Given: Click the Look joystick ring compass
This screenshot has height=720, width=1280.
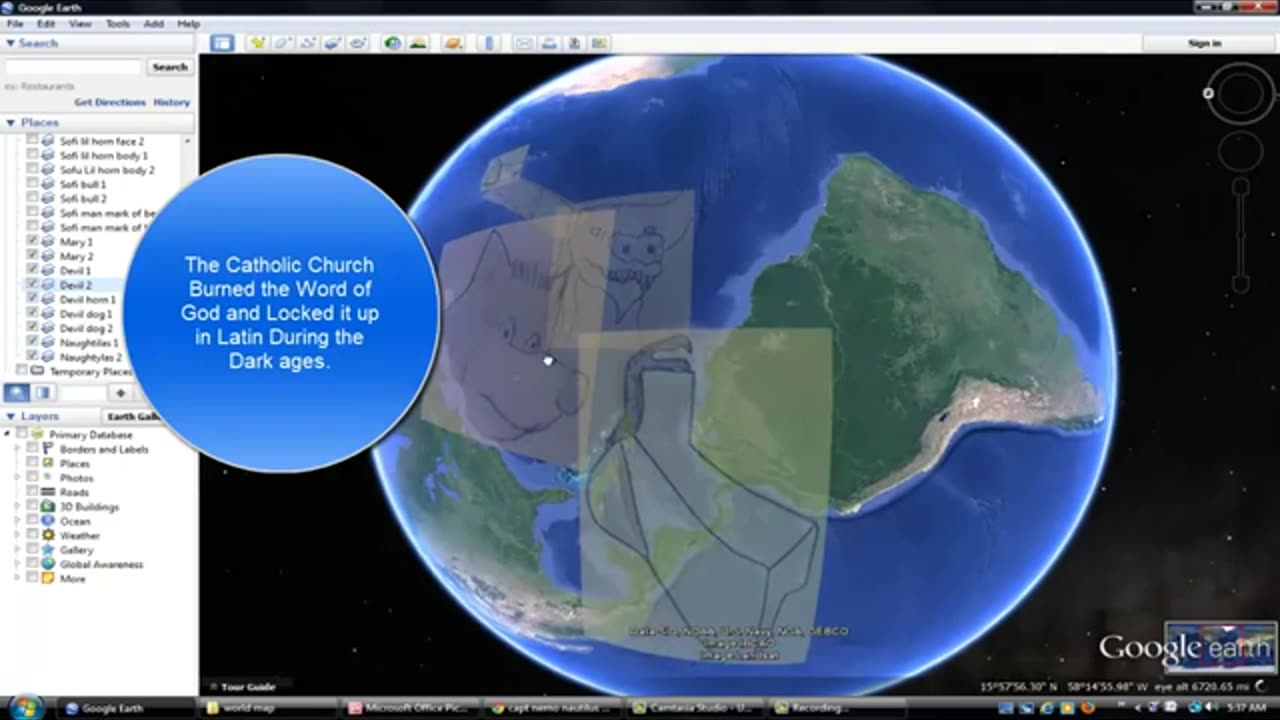Looking at the screenshot, I should click(1241, 94).
